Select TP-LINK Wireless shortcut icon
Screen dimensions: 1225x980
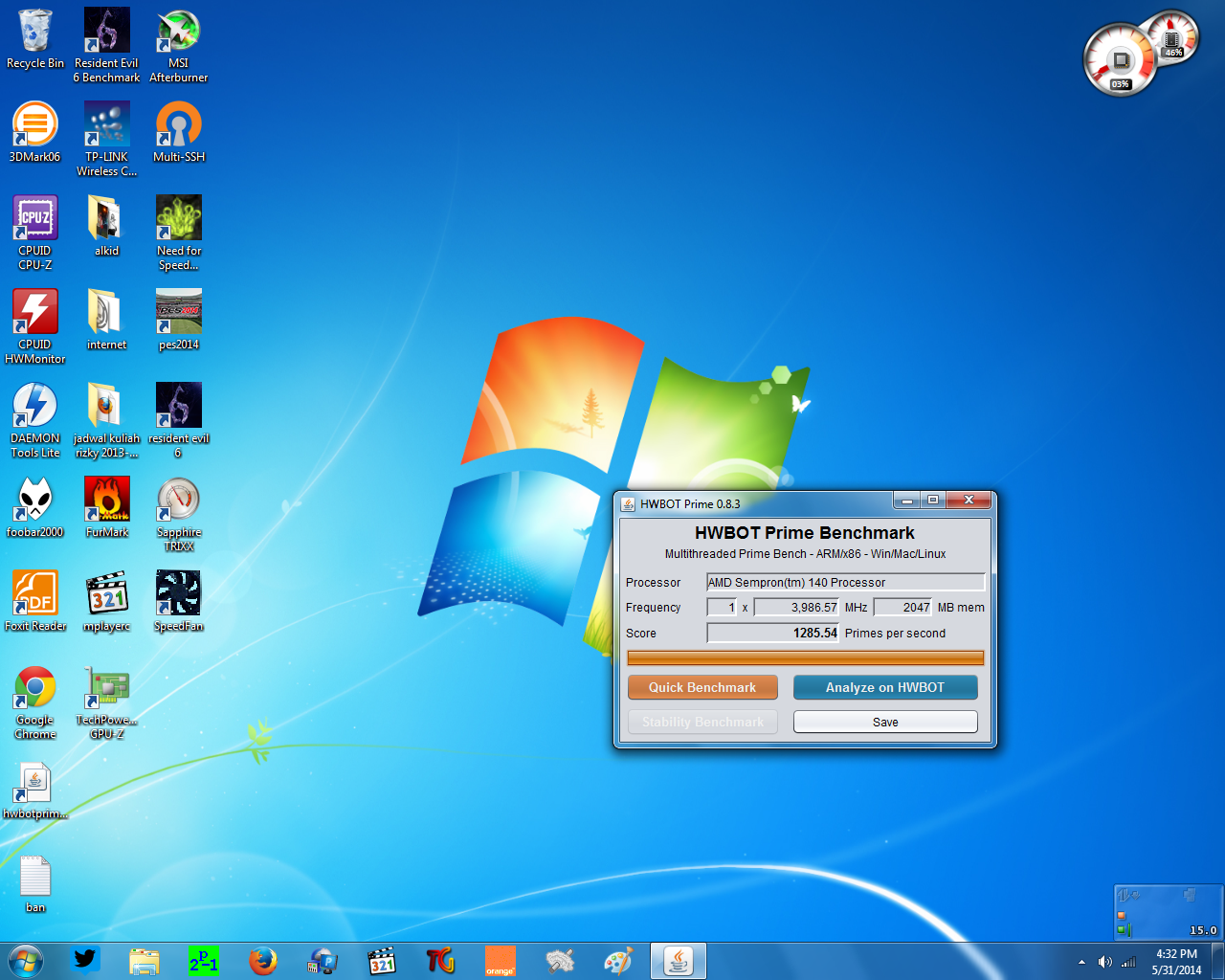[x=106, y=140]
